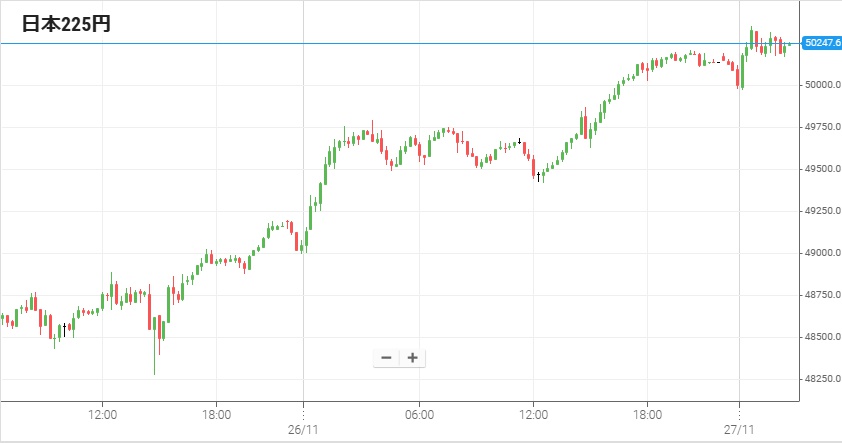Select the 49000.0 price axis label
The image size is (842, 443).
pyautogui.click(x=821, y=253)
